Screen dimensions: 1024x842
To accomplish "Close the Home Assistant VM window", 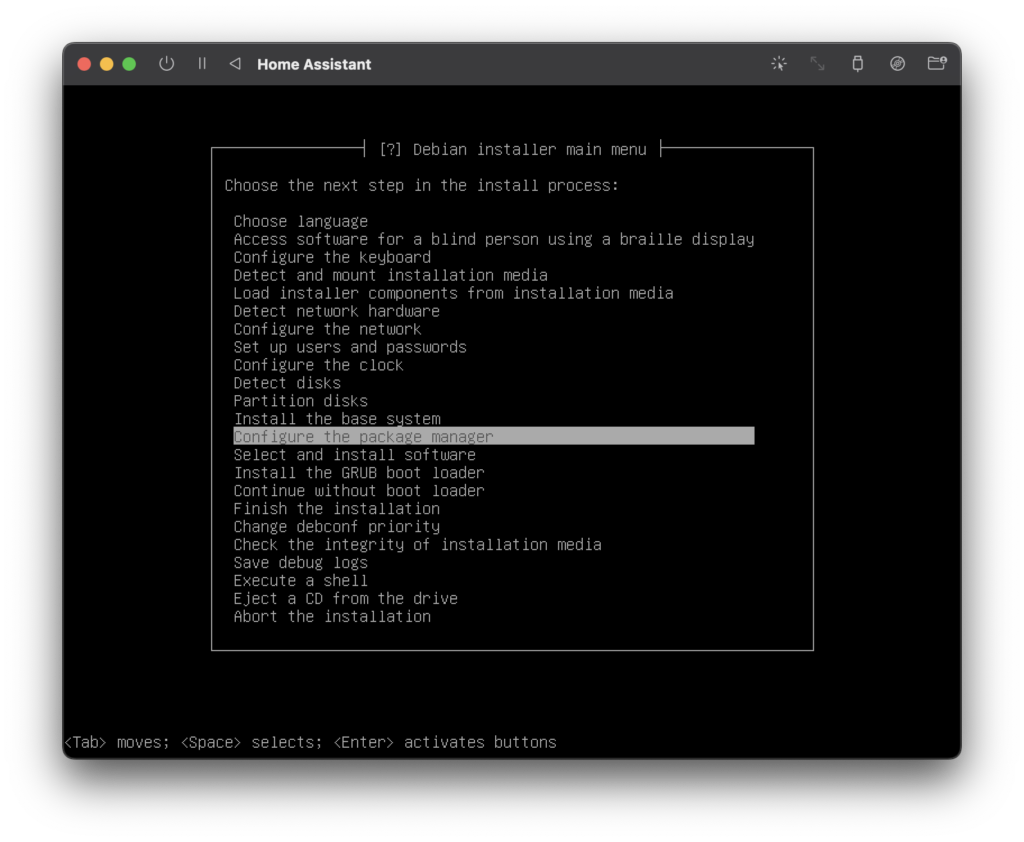I will click(x=84, y=64).
